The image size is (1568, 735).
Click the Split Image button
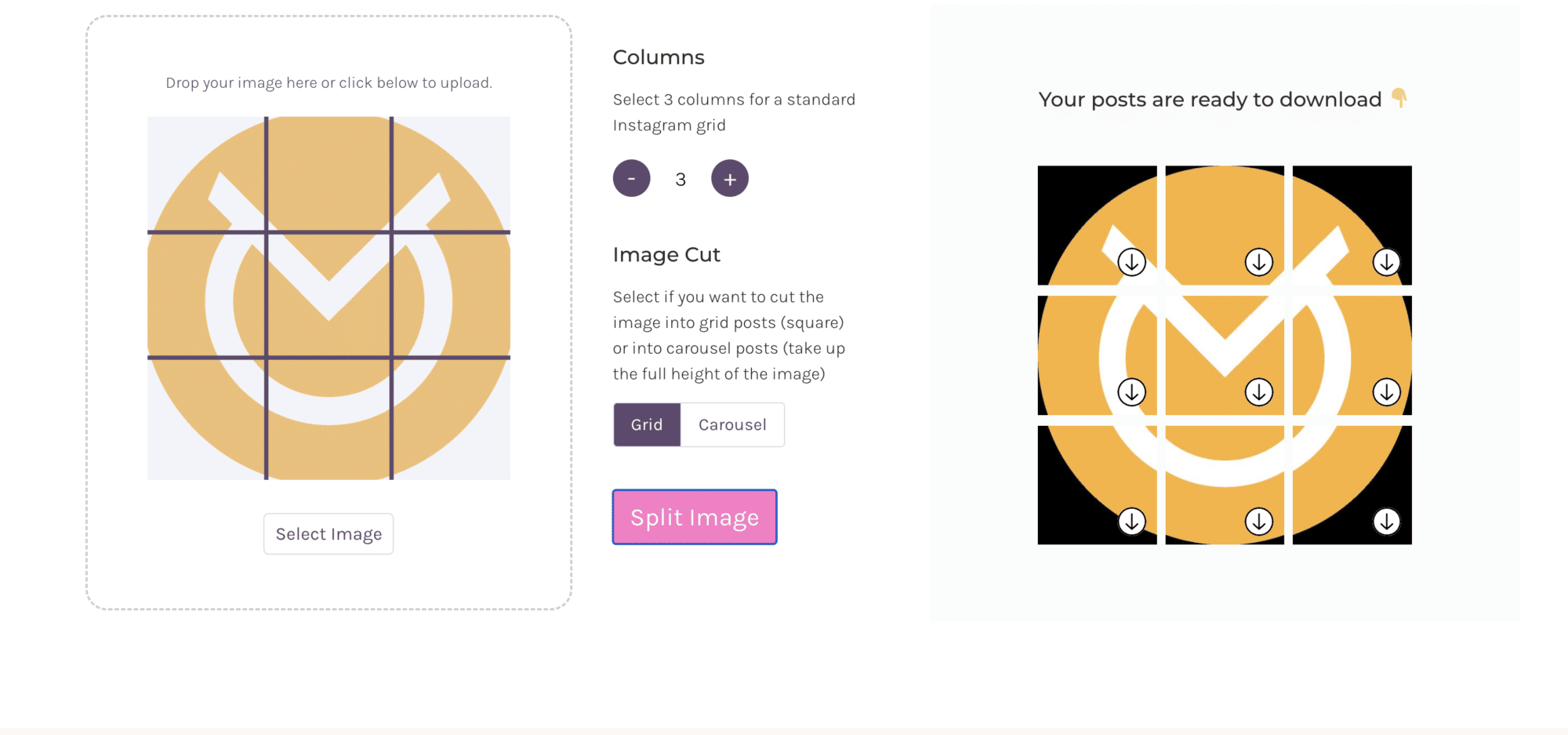point(695,517)
